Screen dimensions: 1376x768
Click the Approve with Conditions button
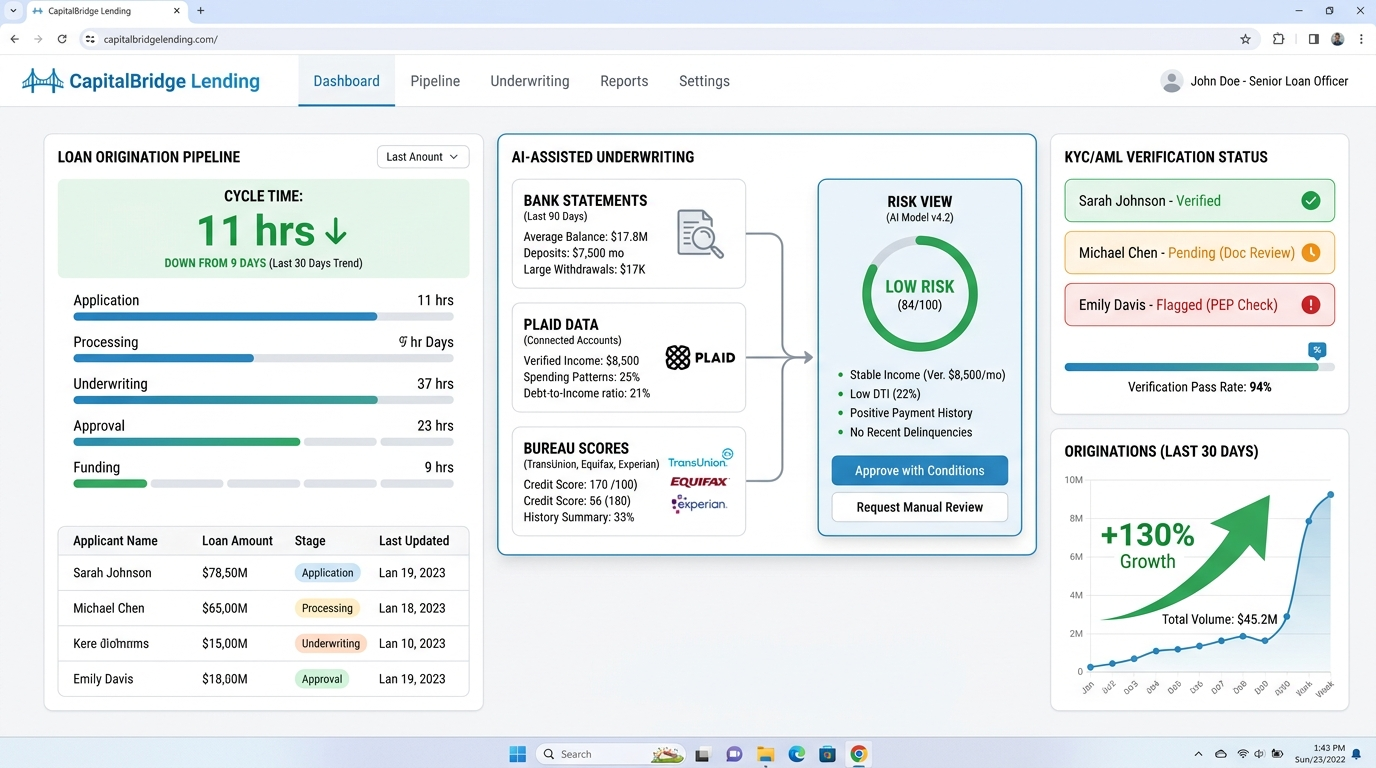pyautogui.click(x=919, y=470)
